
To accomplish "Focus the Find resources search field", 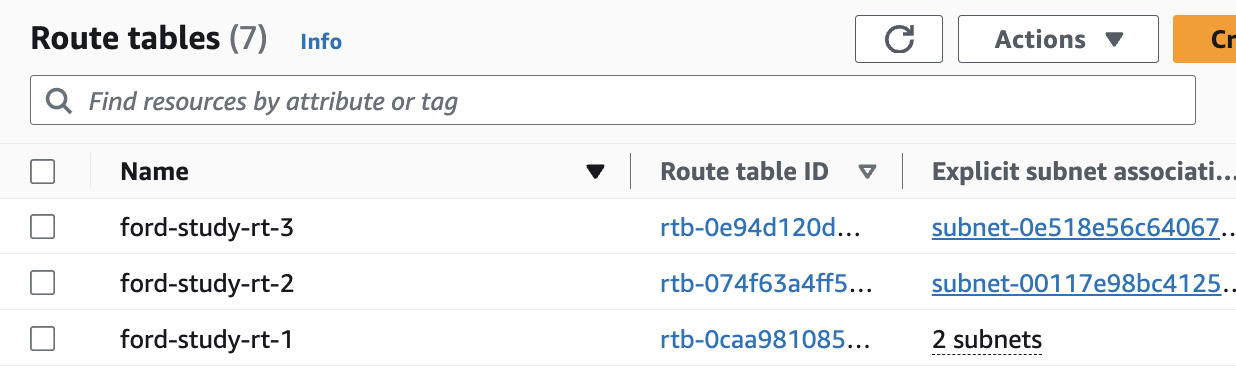I will coord(613,101).
